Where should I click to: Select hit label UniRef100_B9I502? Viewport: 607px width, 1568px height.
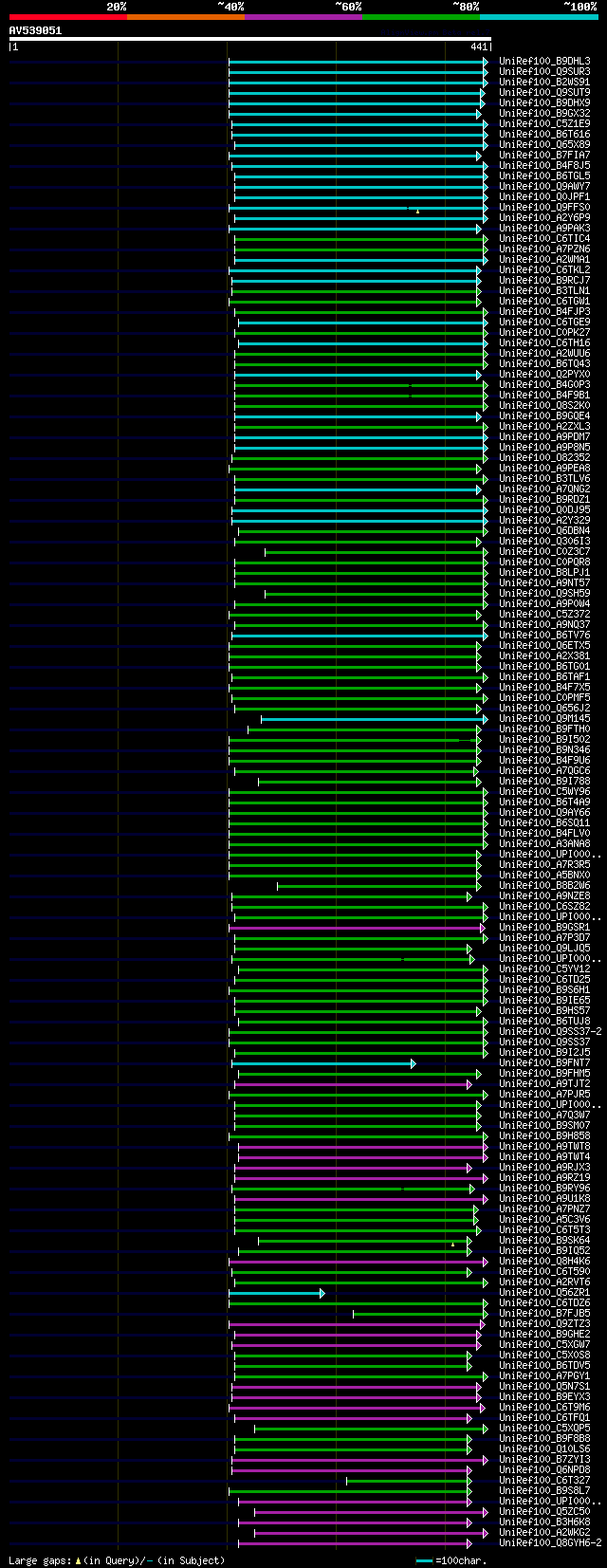(x=544, y=740)
